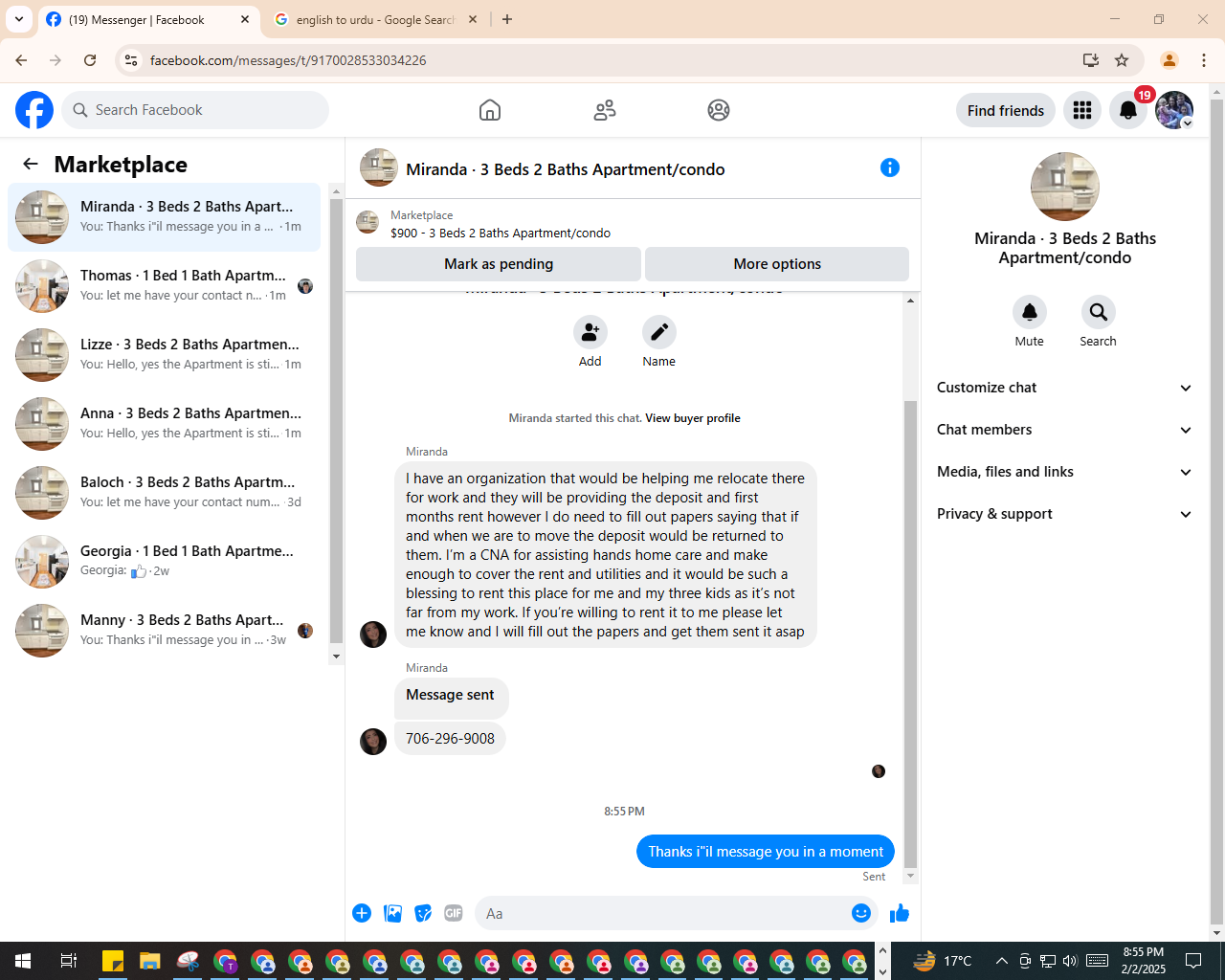This screenshot has height=980, width=1225.
Task: Expand Customize chat section
Action: tap(1065, 388)
